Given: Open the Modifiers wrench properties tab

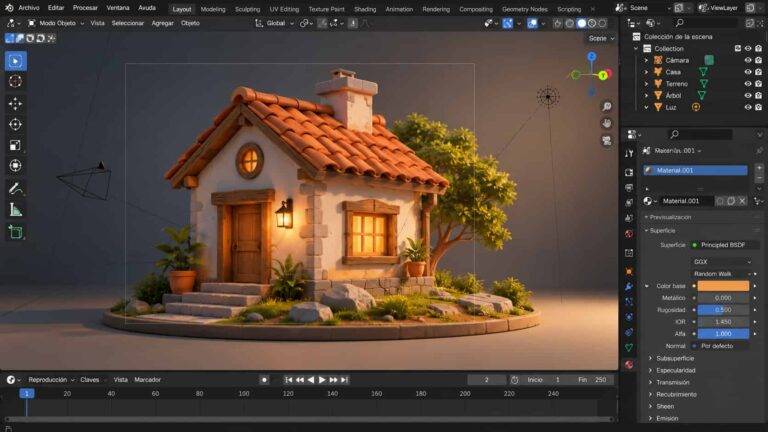Looking at the screenshot, I should click(x=629, y=287).
